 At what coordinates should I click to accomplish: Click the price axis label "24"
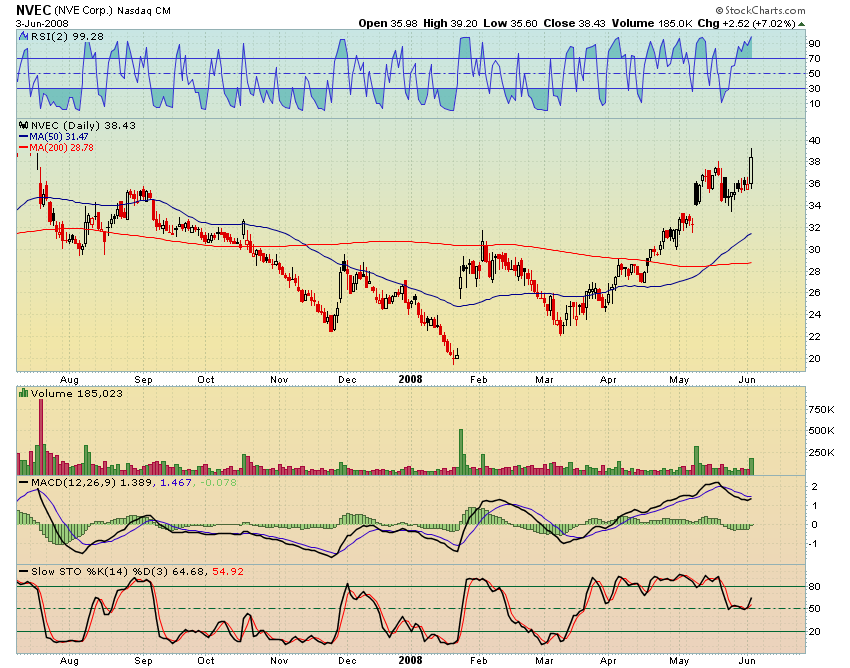(814, 314)
